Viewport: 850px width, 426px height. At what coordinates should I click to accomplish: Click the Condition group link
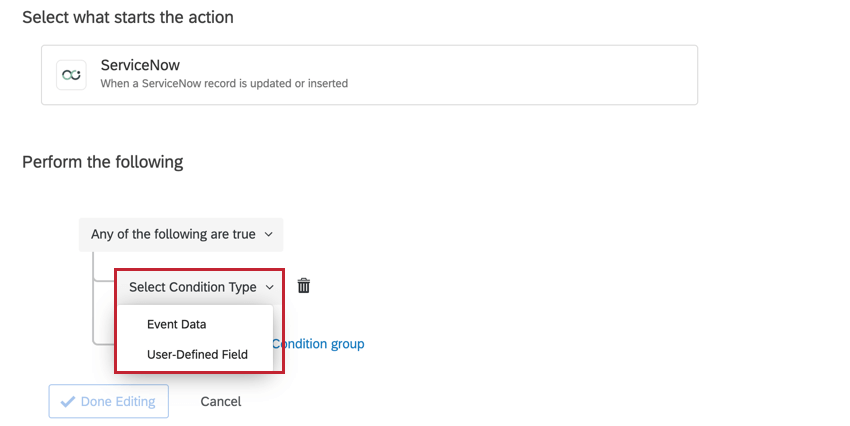click(x=318, y=344)
